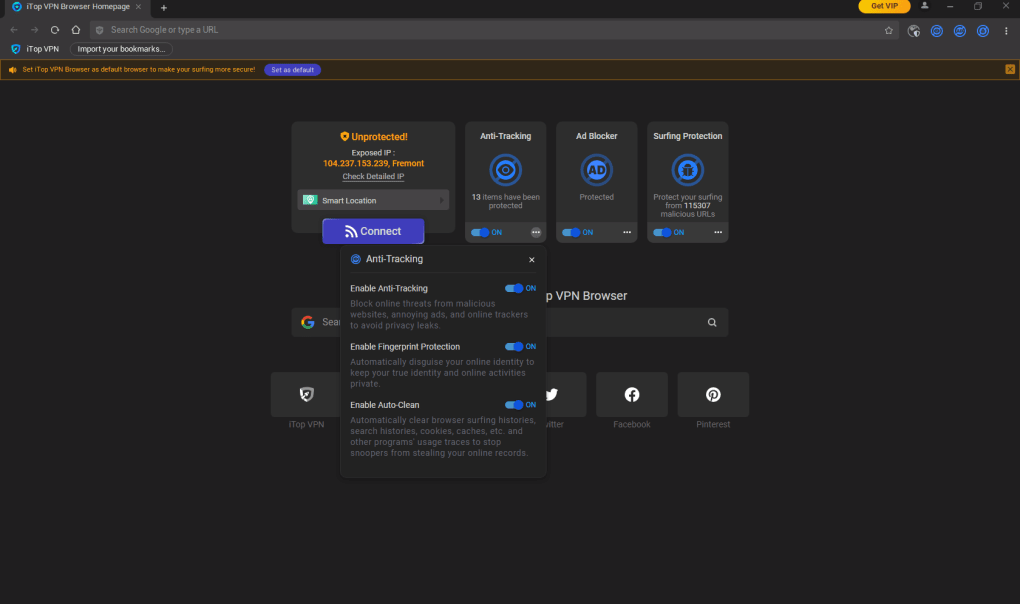Click the iTop VPN bookmark shield icon
This screenshot has height=604, width=1020.
tap(16, 49)
